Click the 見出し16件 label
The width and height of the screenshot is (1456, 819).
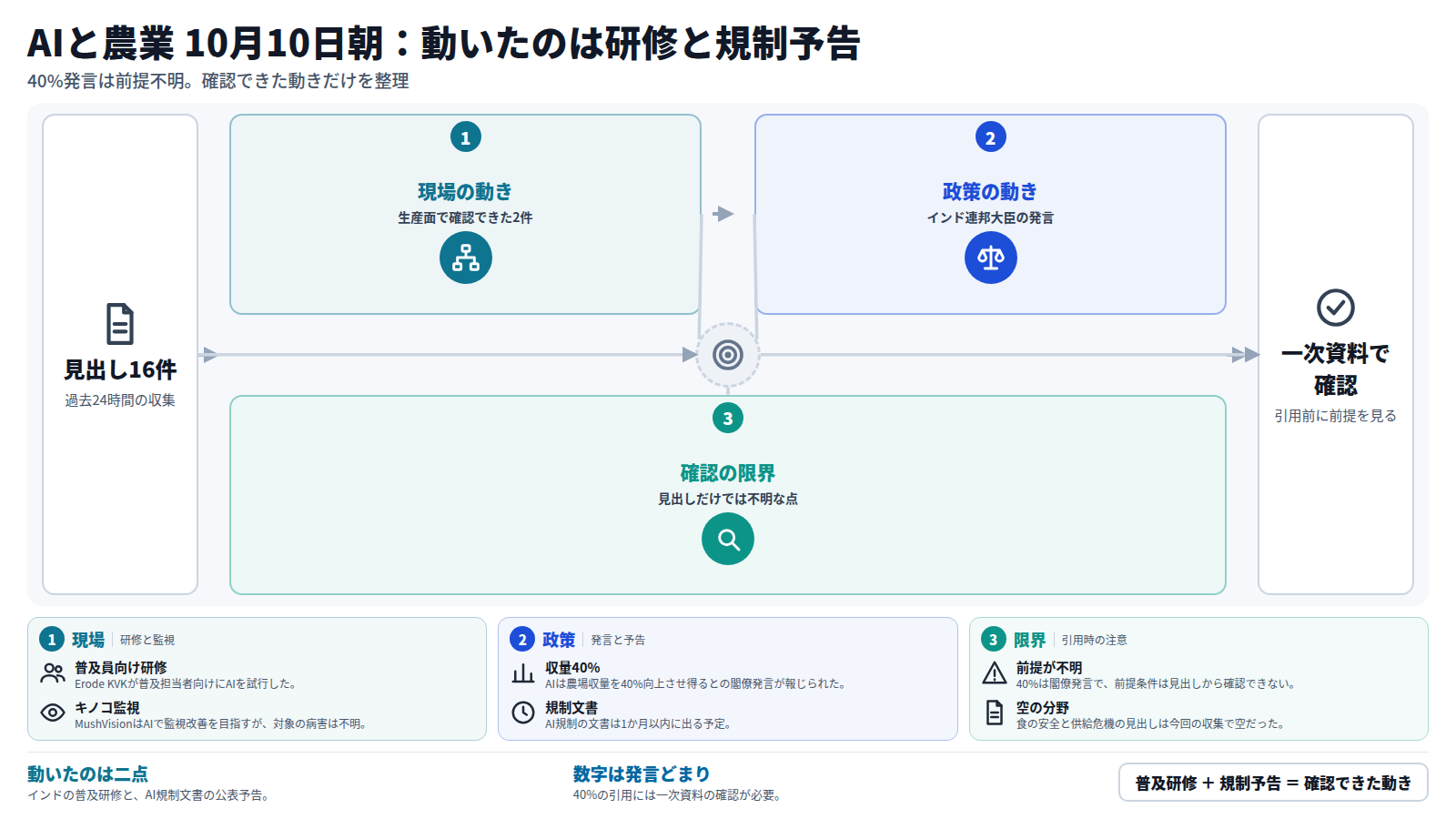click(x=120, y=370)
